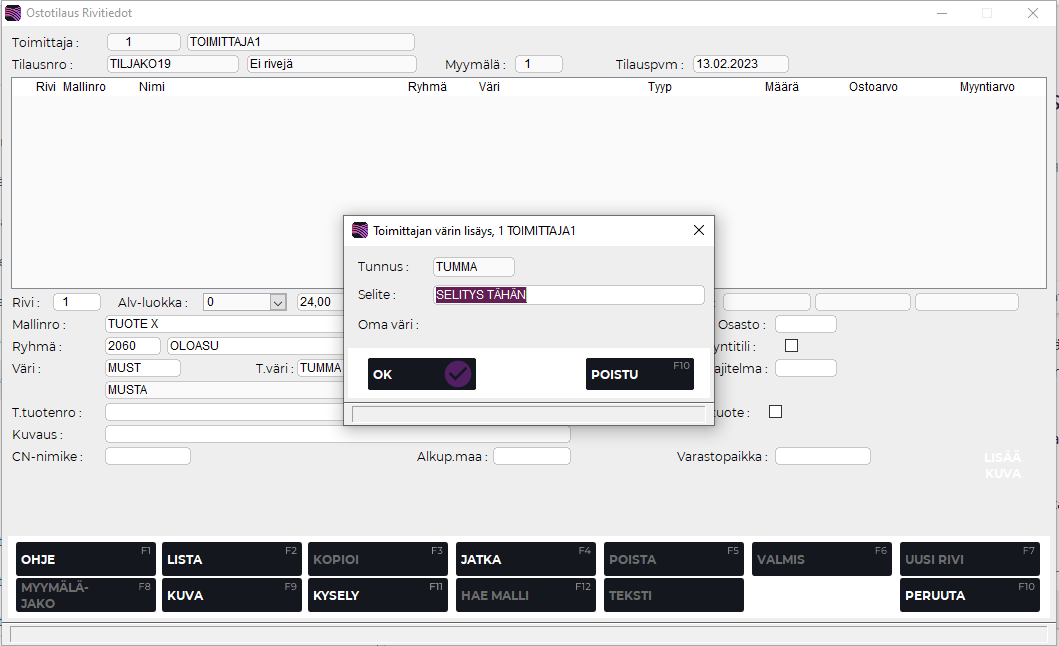This screenshot has width=1059, height=646.
Task: Click Ostotilaus Rivitiedot title bar app icon
Action: coord(13,13)
